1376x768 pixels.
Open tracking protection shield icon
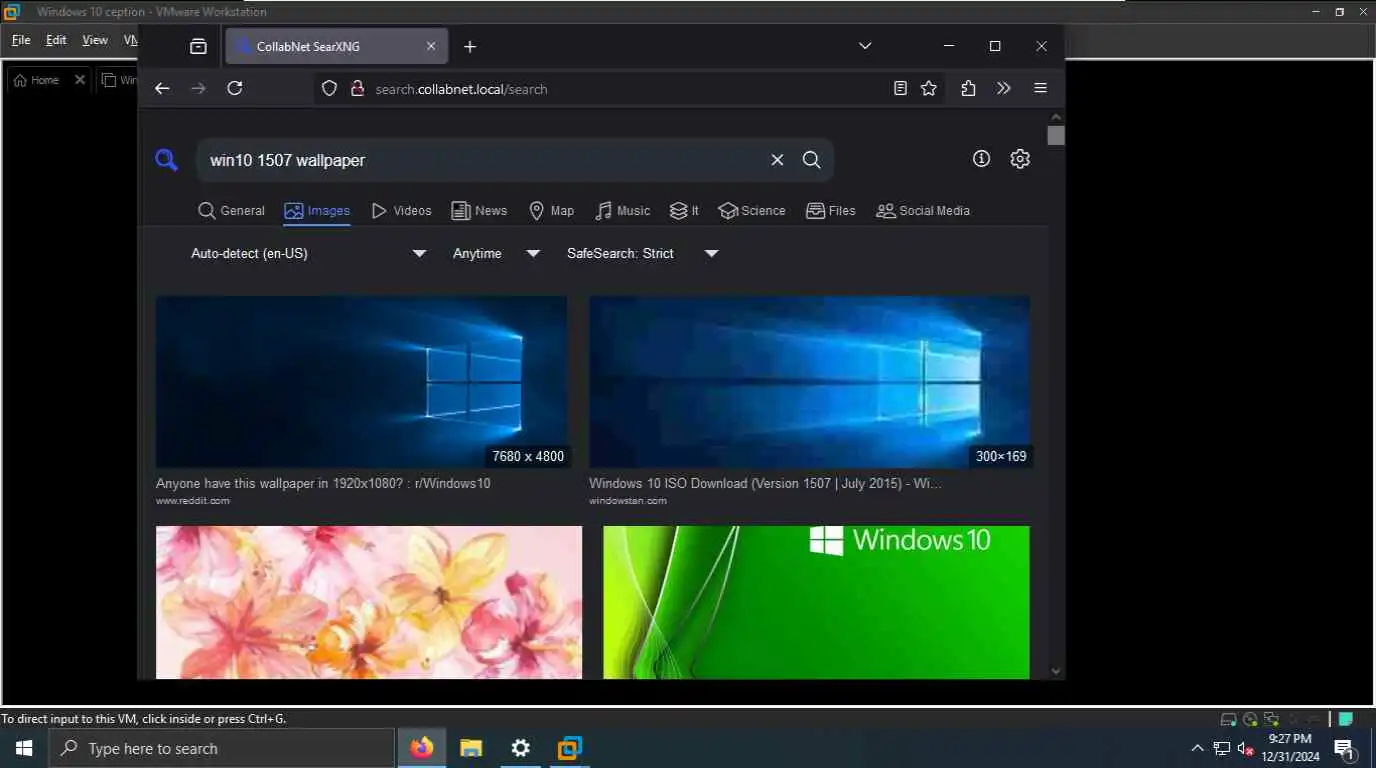point(329,88)
